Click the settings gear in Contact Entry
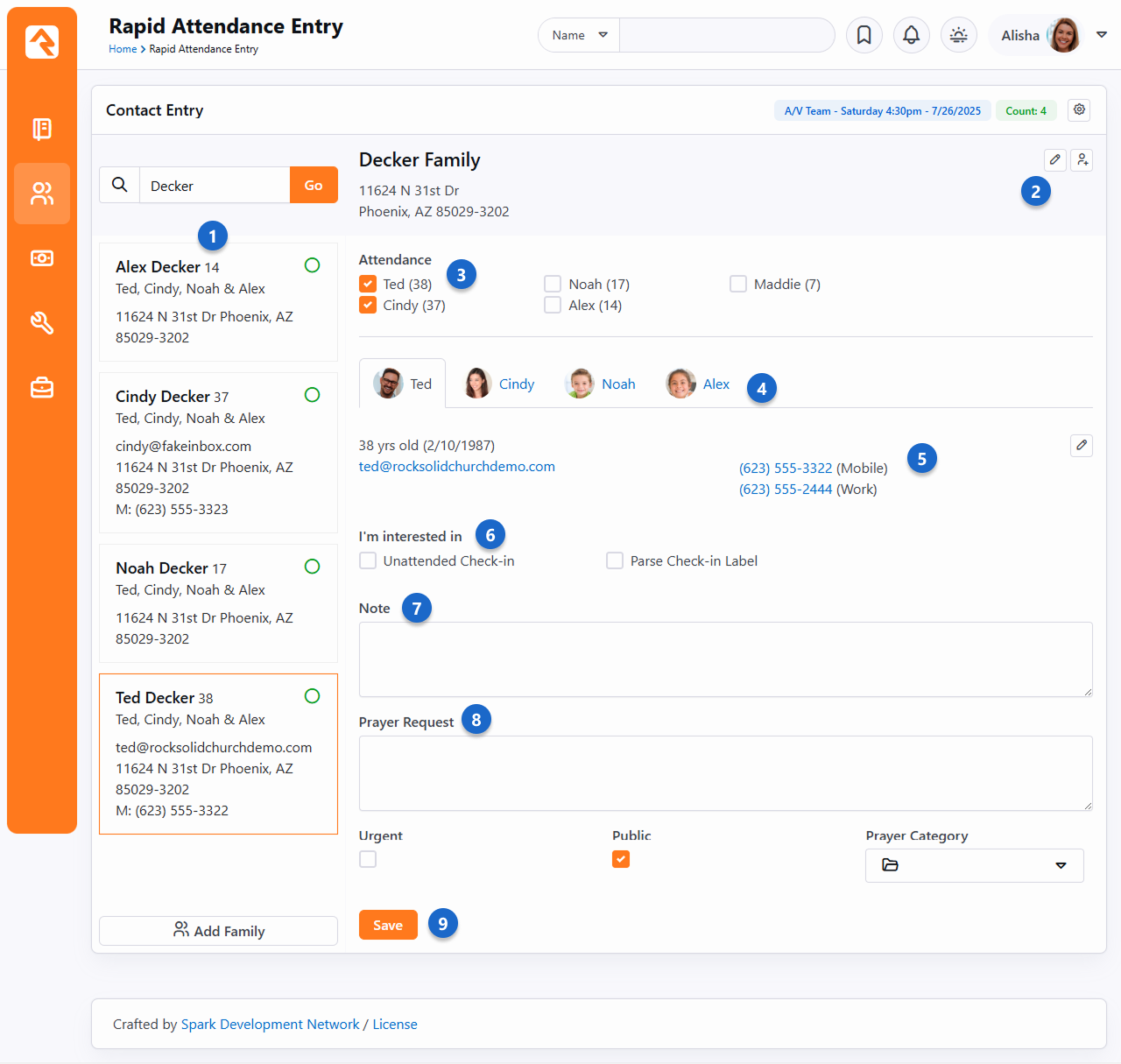Viewport: 1121px width, 1064px height. (x=1079, y=110)
